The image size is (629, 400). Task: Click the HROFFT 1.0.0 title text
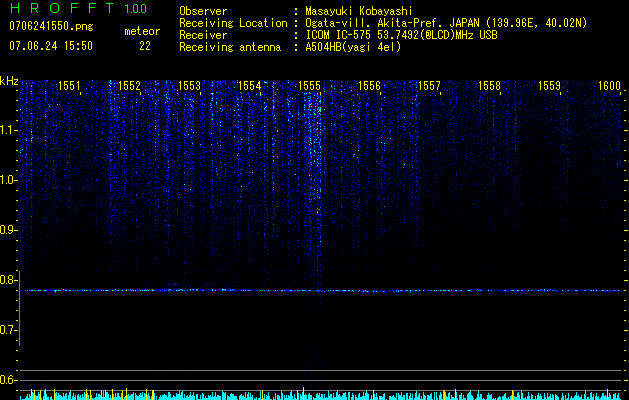click(x=79, y=8)
